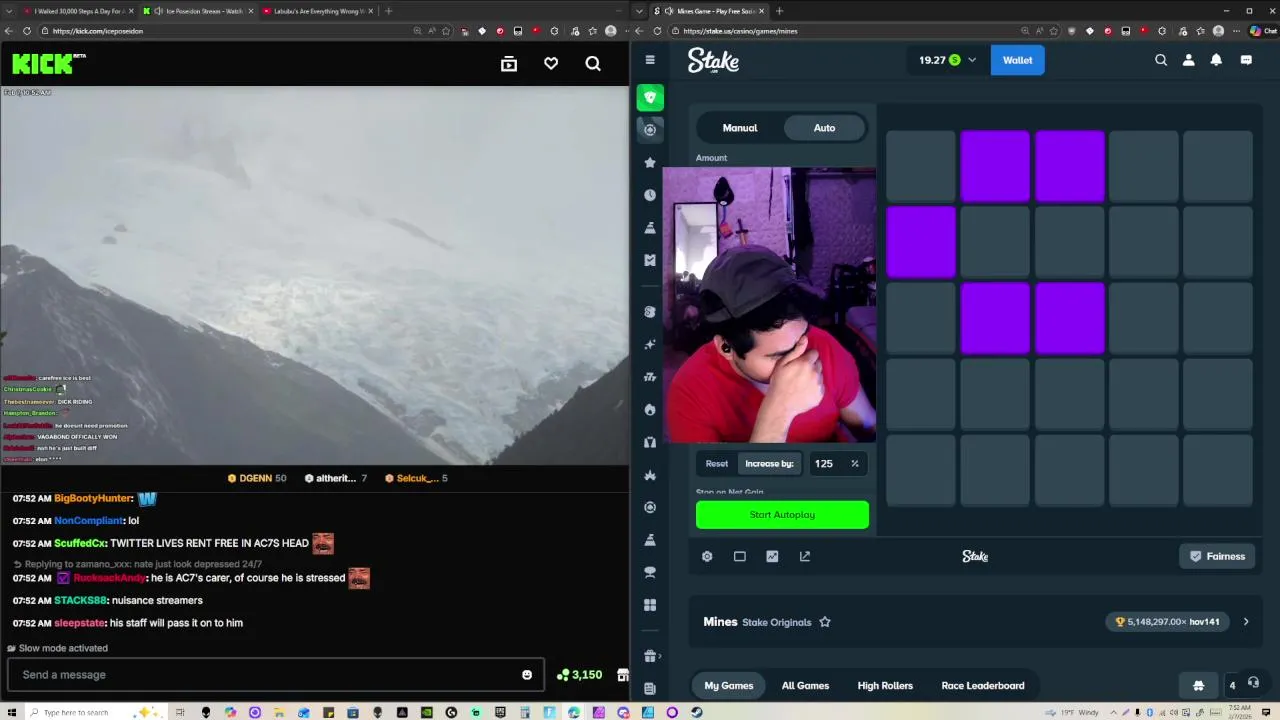Open Stake sidebar hamburger menu
The height and width of the screenshot is (720, 1280).
tap(650, 60)
